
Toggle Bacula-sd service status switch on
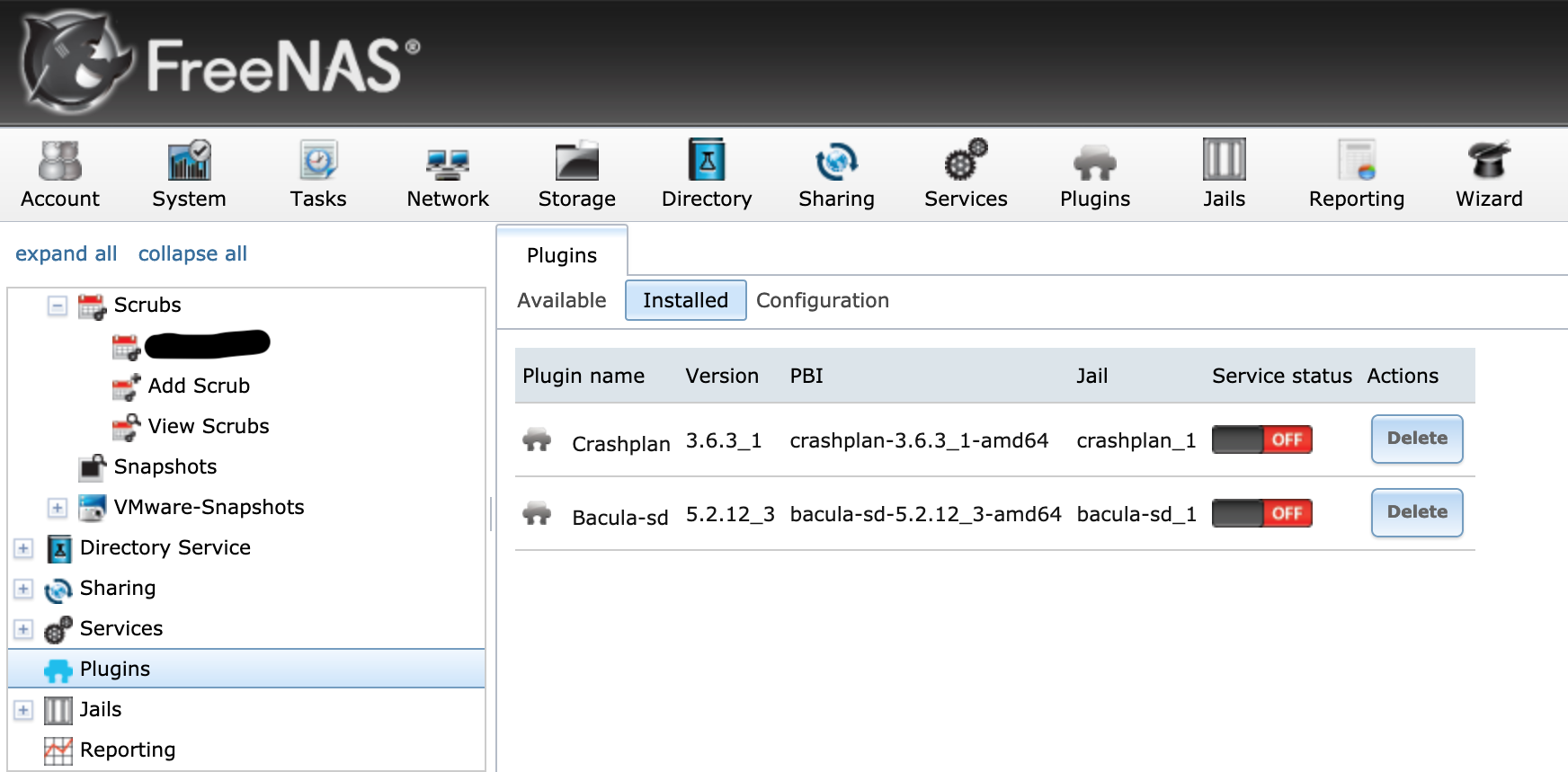(x=1262, y=513)
